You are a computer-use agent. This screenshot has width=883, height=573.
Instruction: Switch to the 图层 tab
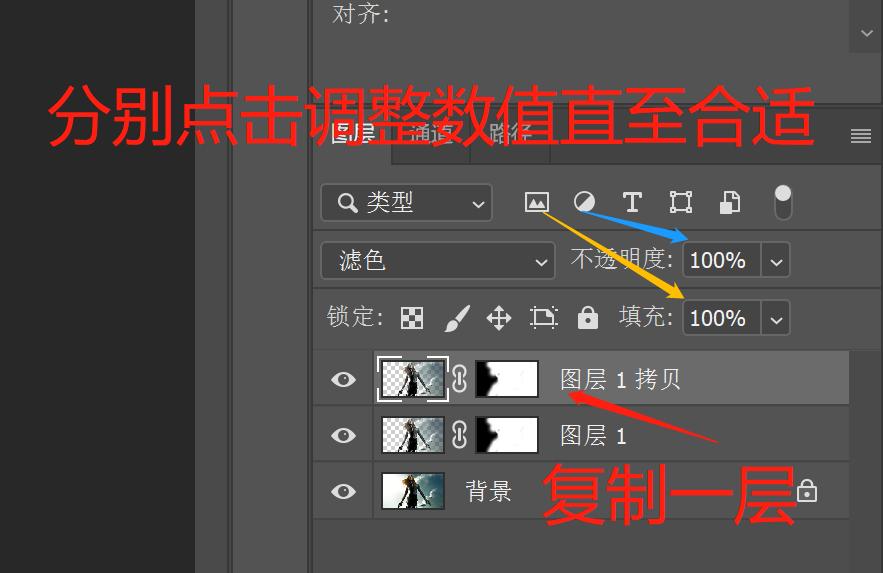click(354, 134)
